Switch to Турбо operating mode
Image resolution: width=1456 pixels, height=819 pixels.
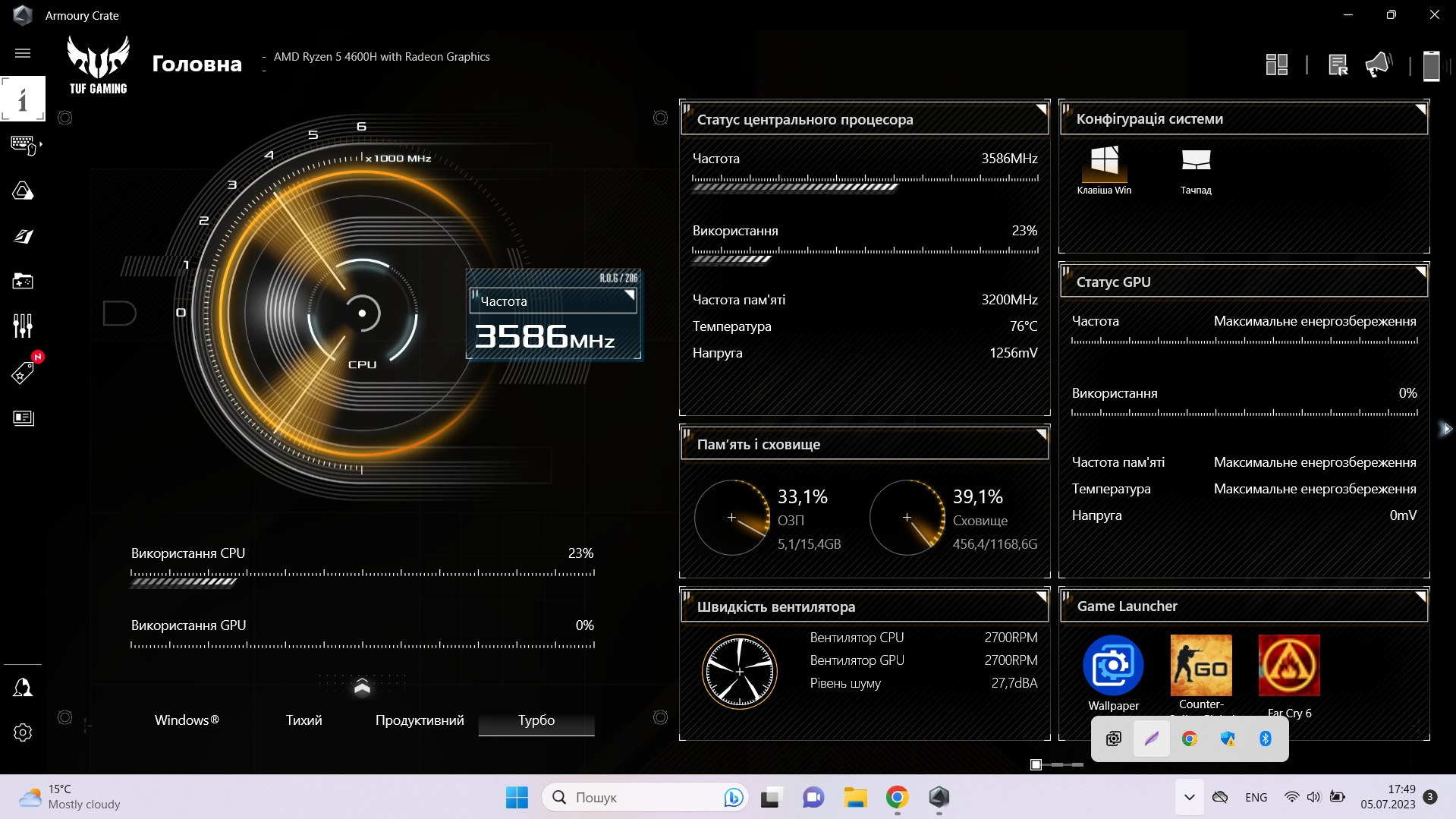(536, 720)
